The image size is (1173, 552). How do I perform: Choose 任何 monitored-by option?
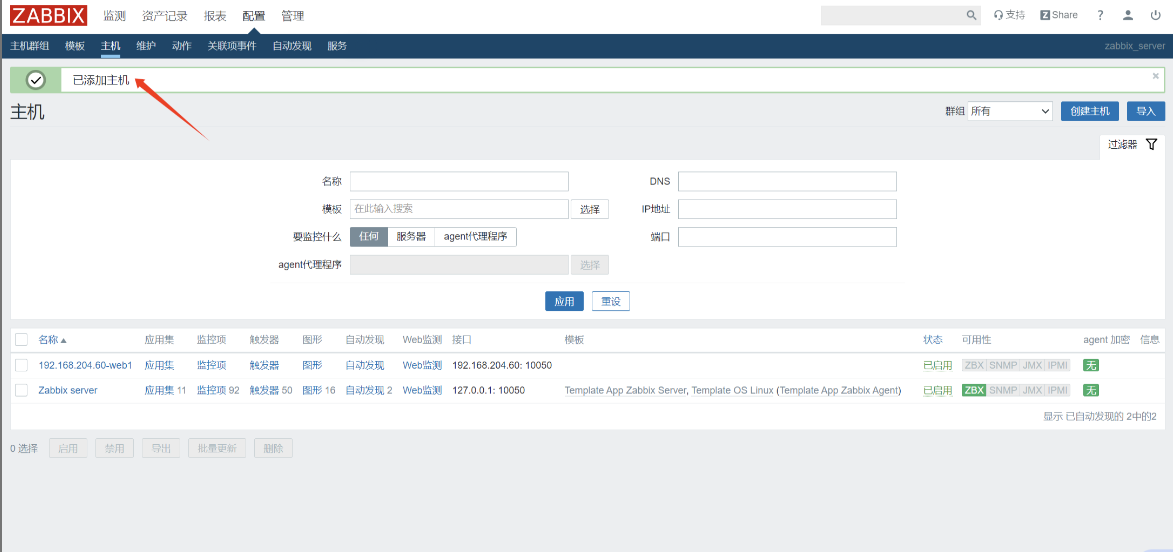point(369,236)
